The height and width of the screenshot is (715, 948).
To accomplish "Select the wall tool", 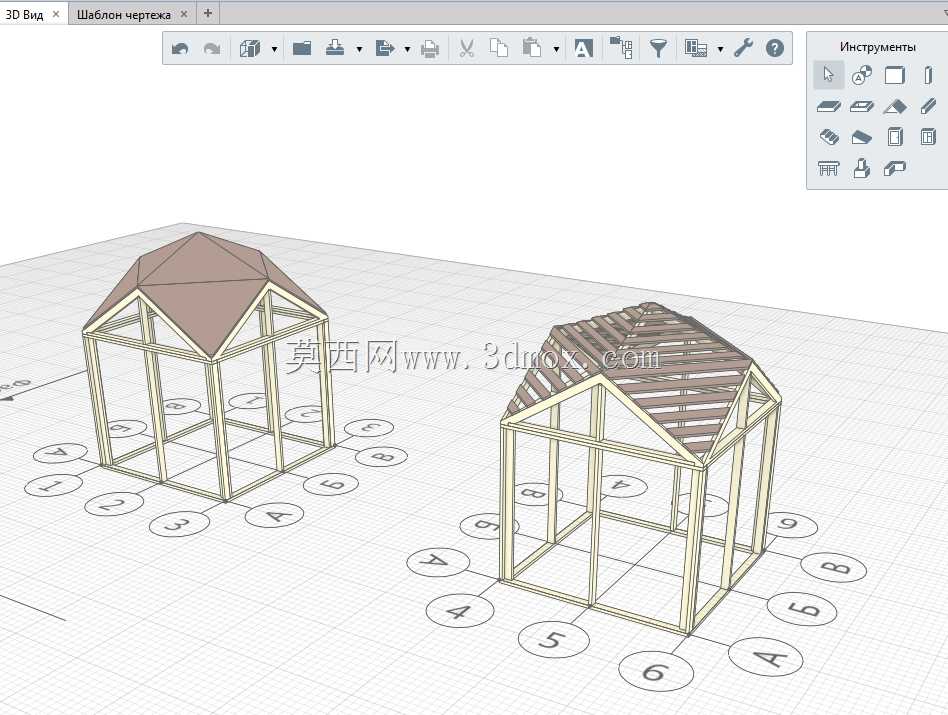I will click(895, 76).
